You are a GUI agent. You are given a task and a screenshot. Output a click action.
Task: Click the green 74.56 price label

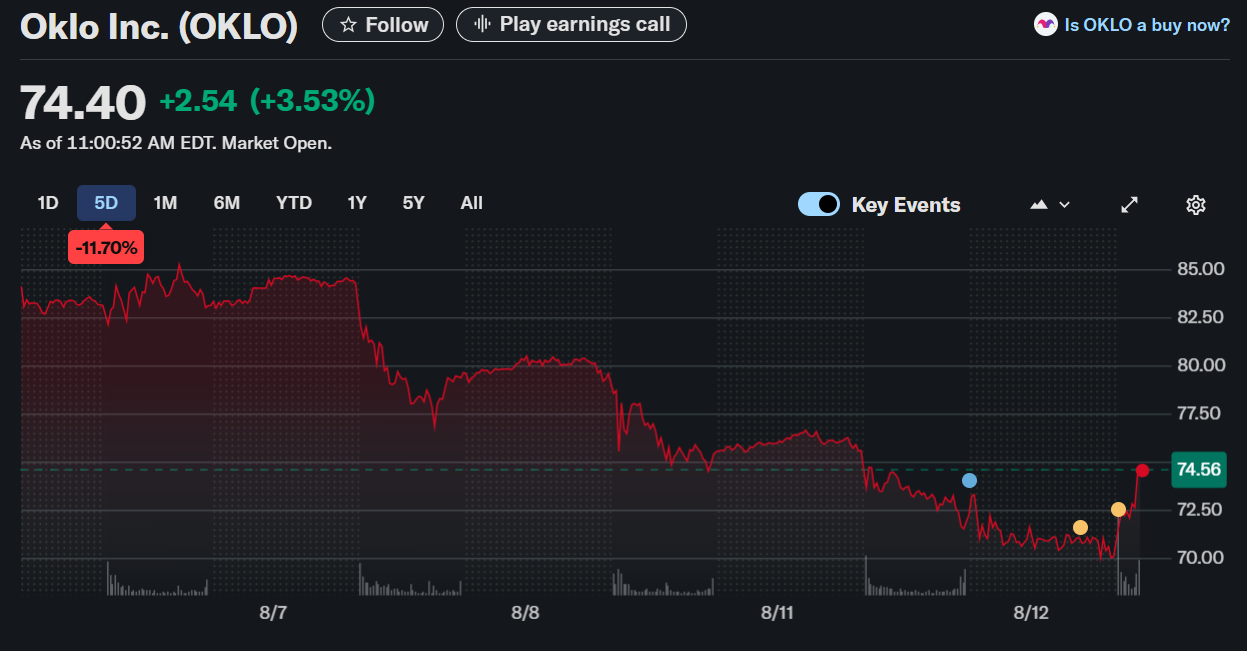click(x=1198, y=469)
